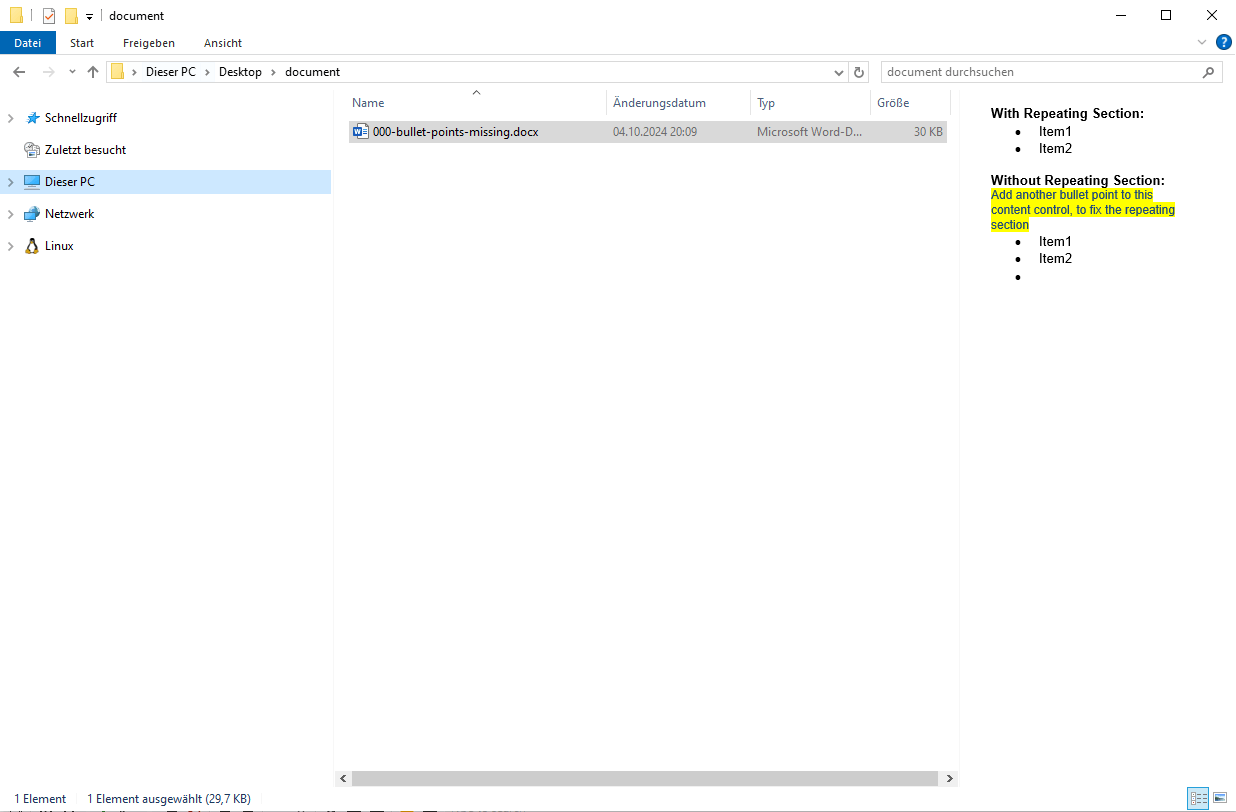Select Schnellzugriff in navigation pane

pos(80,118)
